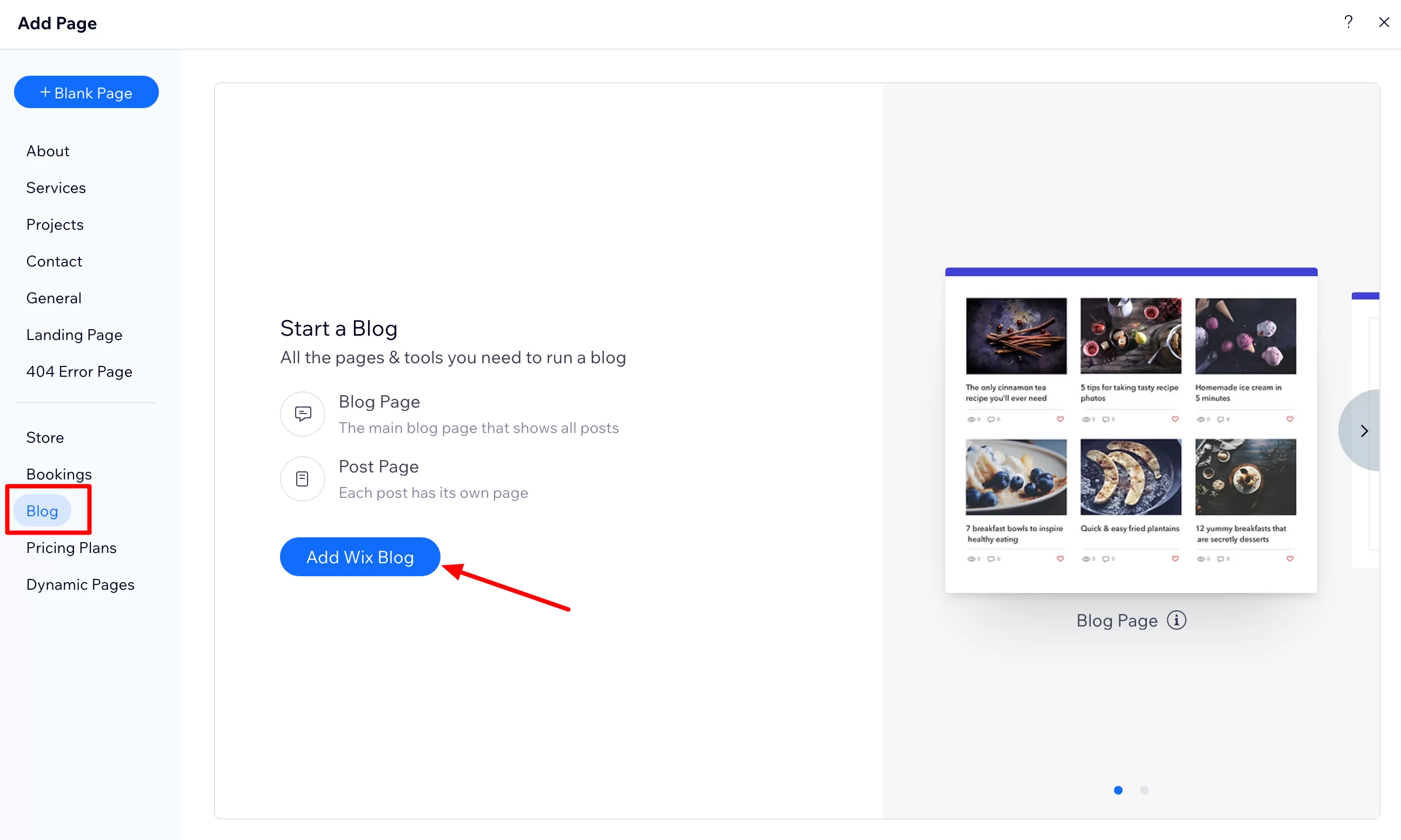Click the second pagination dot

[1144, 789]
